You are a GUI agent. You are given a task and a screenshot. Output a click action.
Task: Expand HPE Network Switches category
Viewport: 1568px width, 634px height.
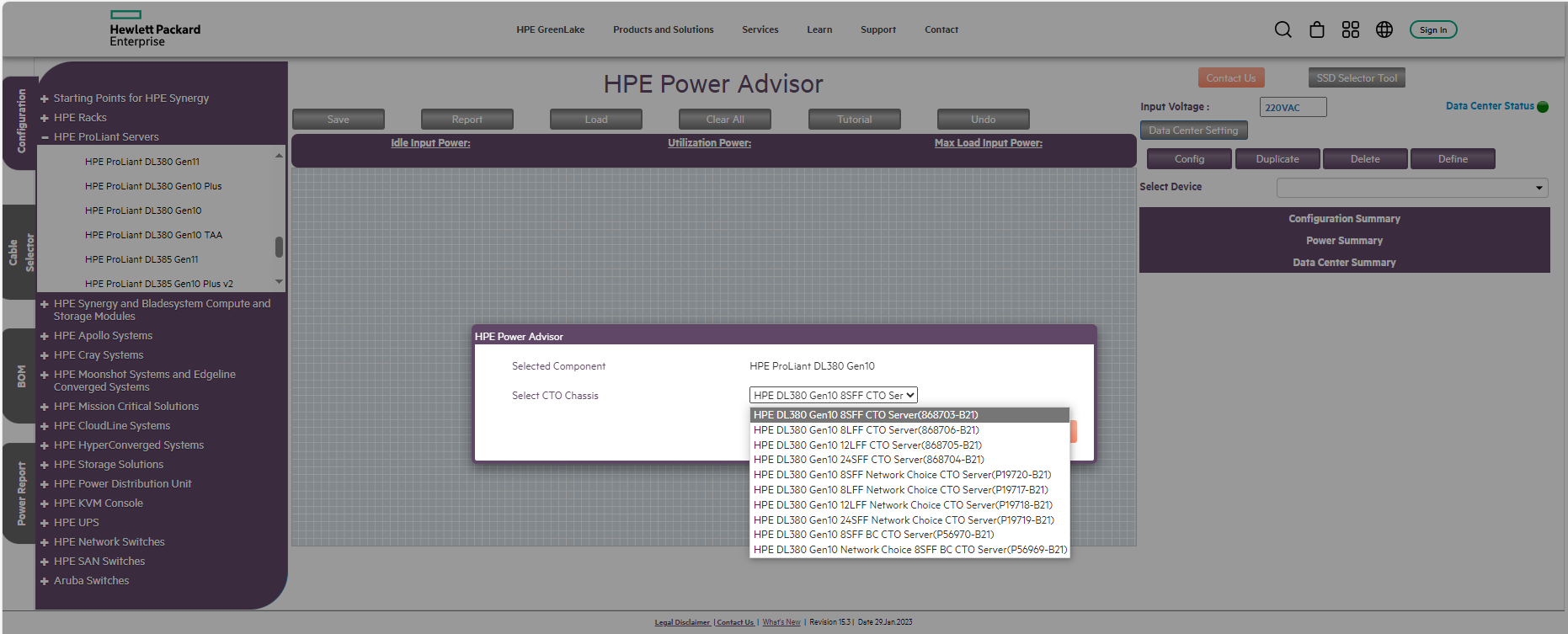coord(45,542)
